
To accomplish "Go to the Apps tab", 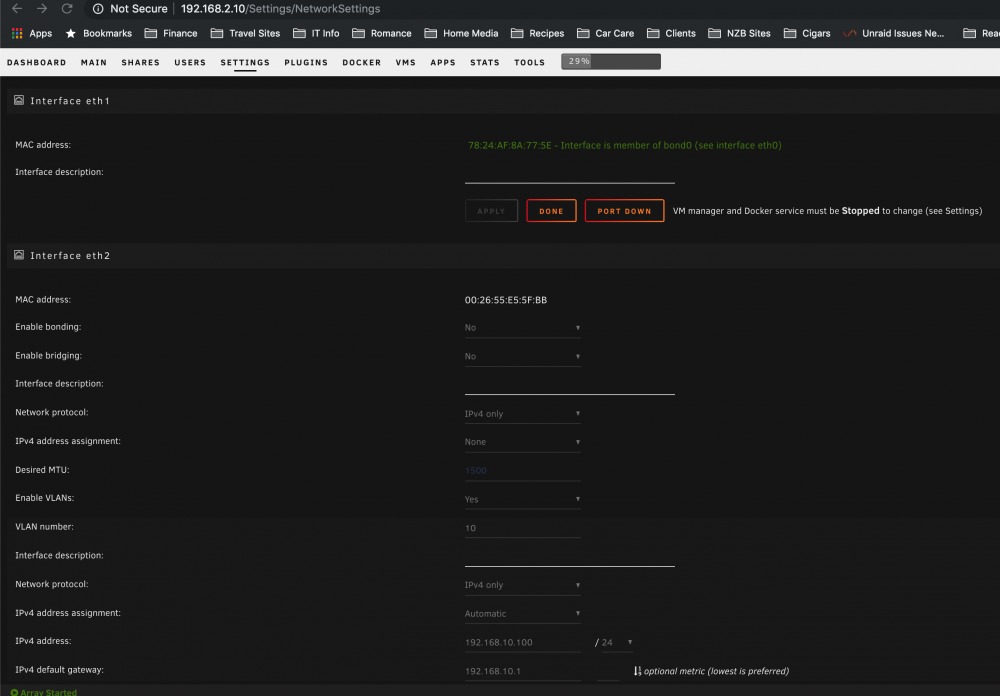I will coord(443,63).
